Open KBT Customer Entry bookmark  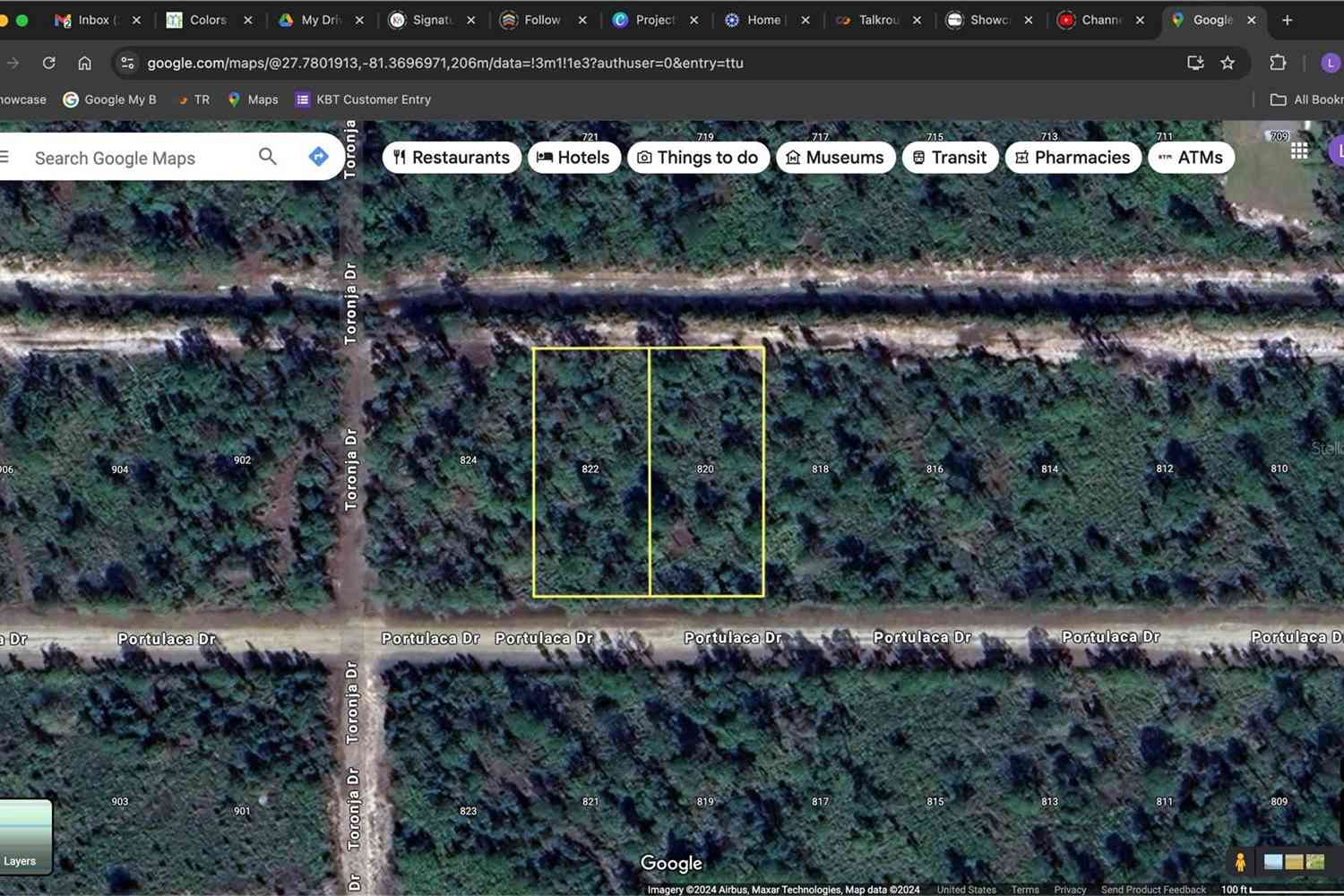coord(364,99)
